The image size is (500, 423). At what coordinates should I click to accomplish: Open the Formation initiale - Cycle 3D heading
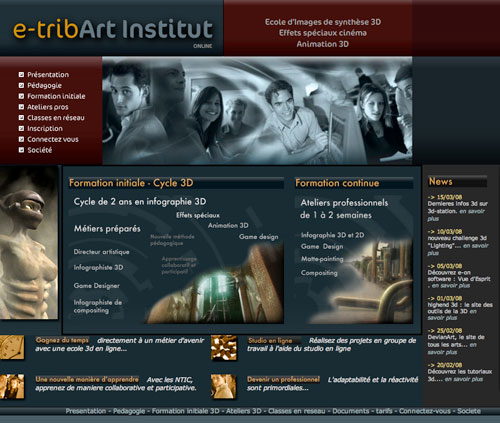coord(131,183)
